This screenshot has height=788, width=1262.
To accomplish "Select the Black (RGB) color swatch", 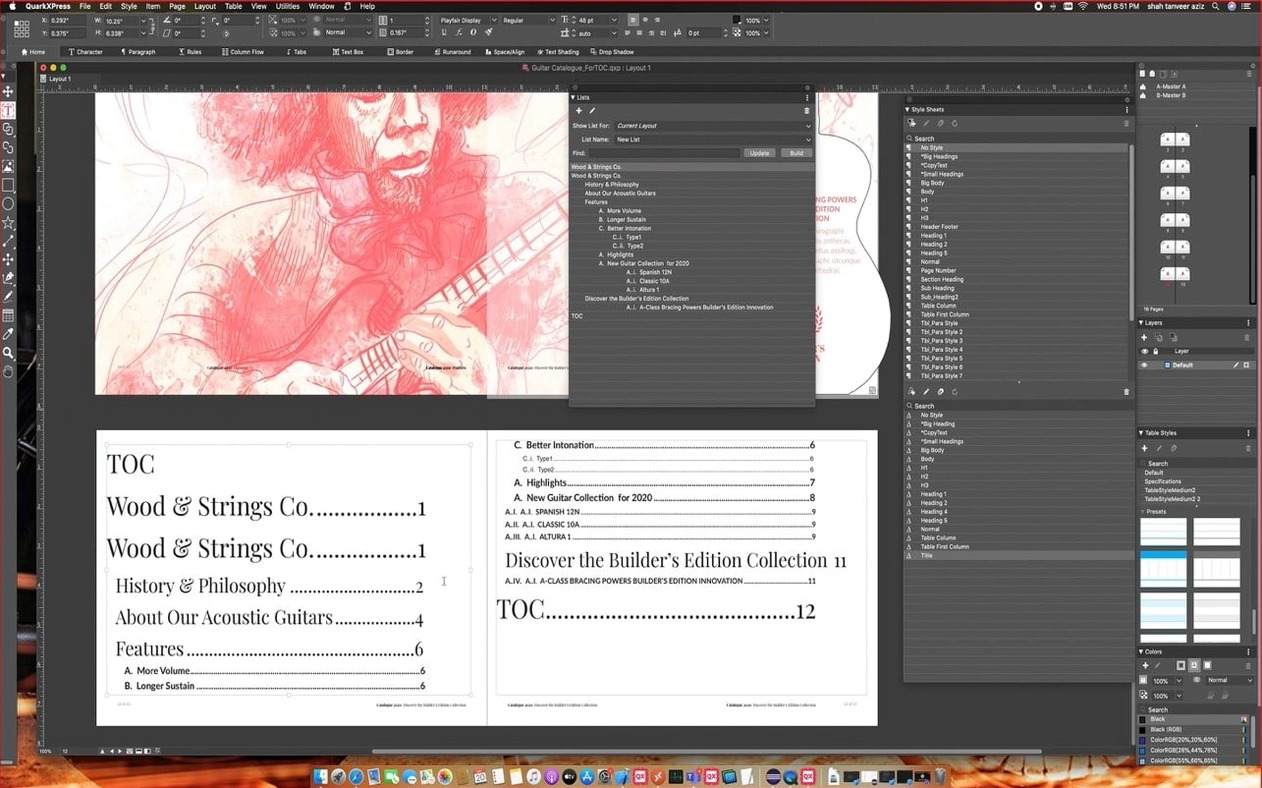I will click(1195, 730).
